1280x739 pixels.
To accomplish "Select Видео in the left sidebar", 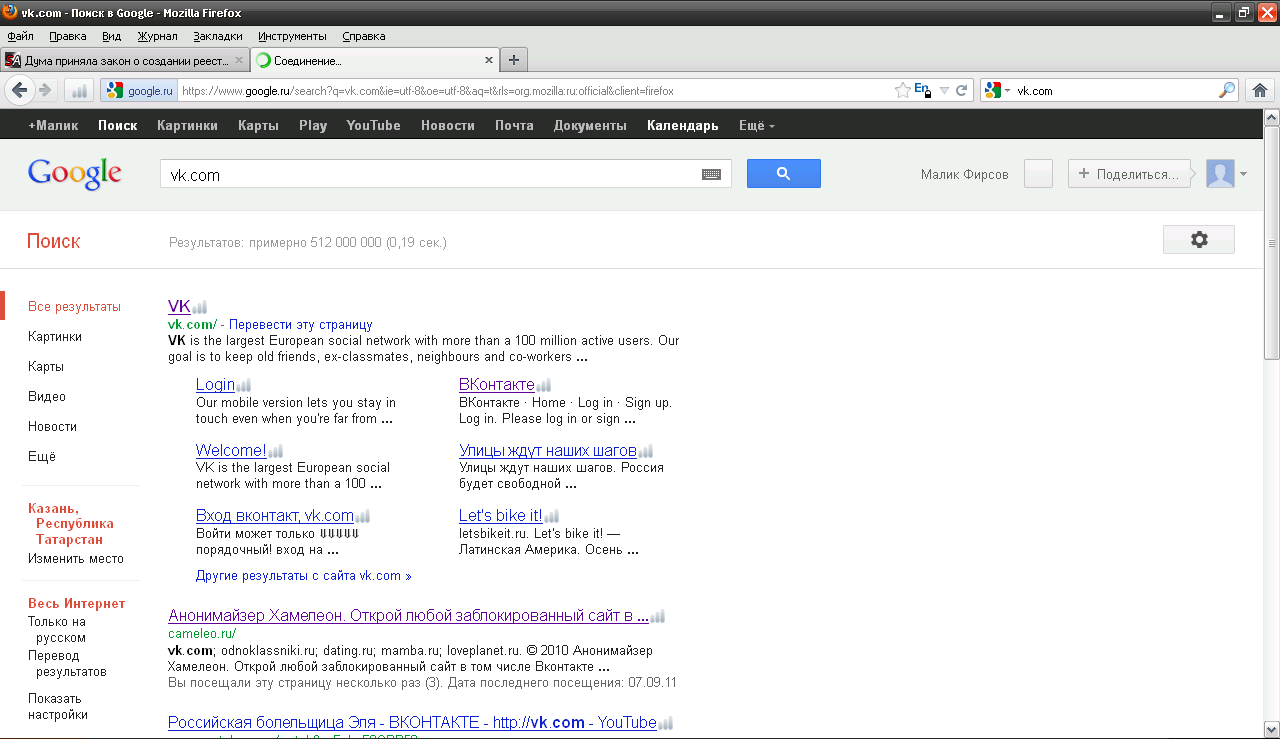I will [x=47, y=397].
